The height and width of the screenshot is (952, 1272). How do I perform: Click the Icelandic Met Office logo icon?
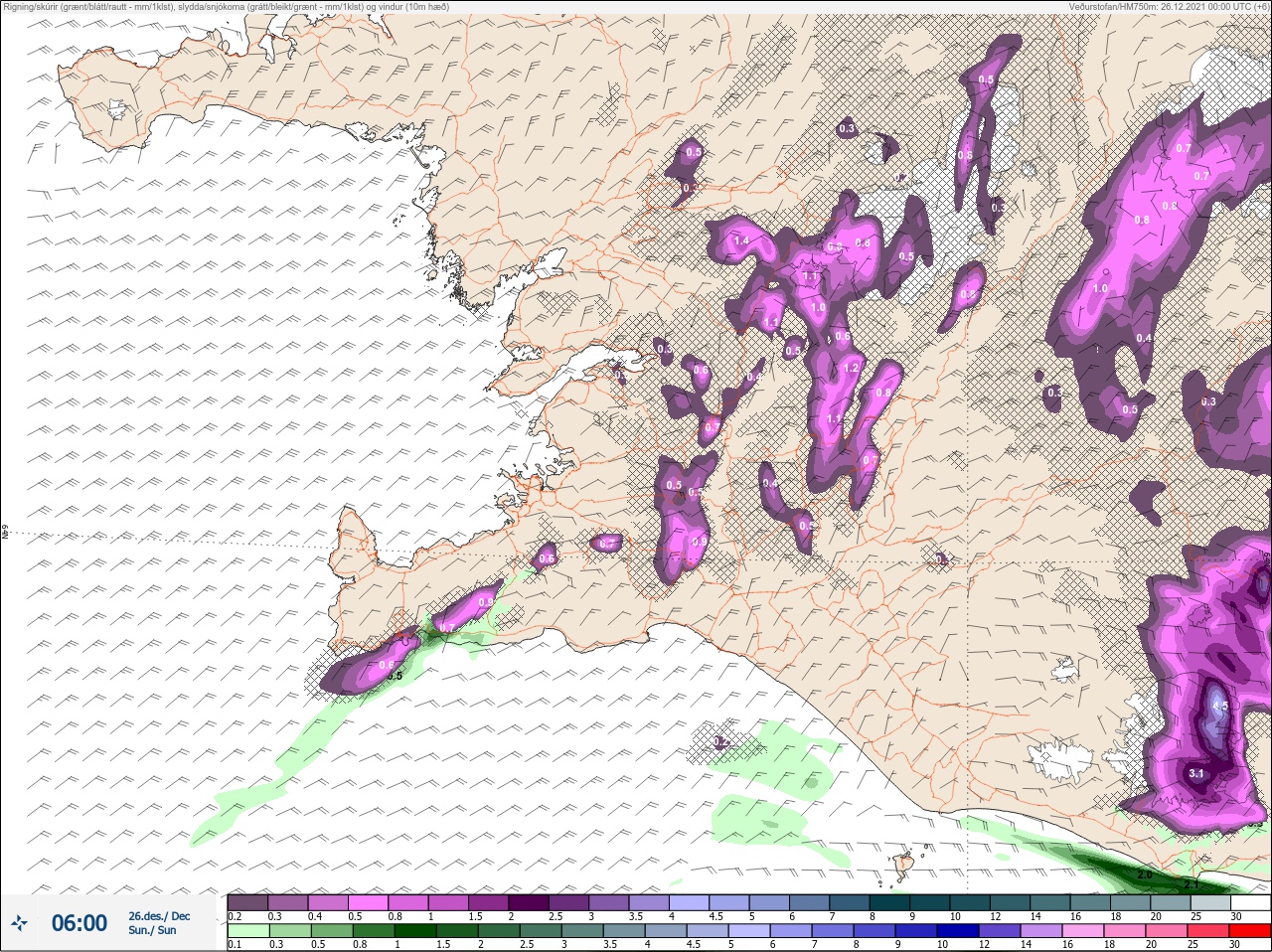tap(19, 923)
